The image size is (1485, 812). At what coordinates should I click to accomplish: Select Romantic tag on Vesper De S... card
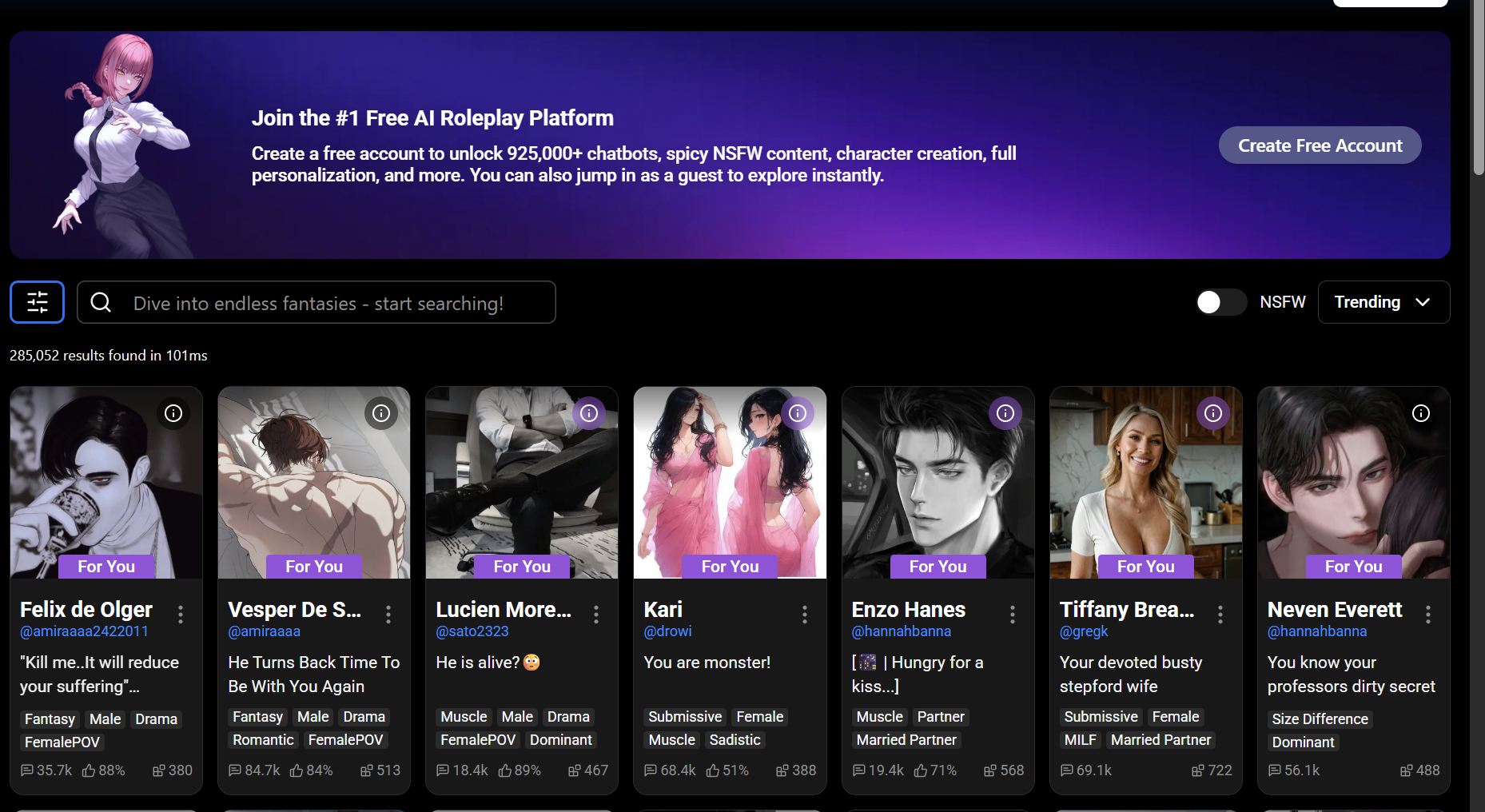tap(264, 740)
